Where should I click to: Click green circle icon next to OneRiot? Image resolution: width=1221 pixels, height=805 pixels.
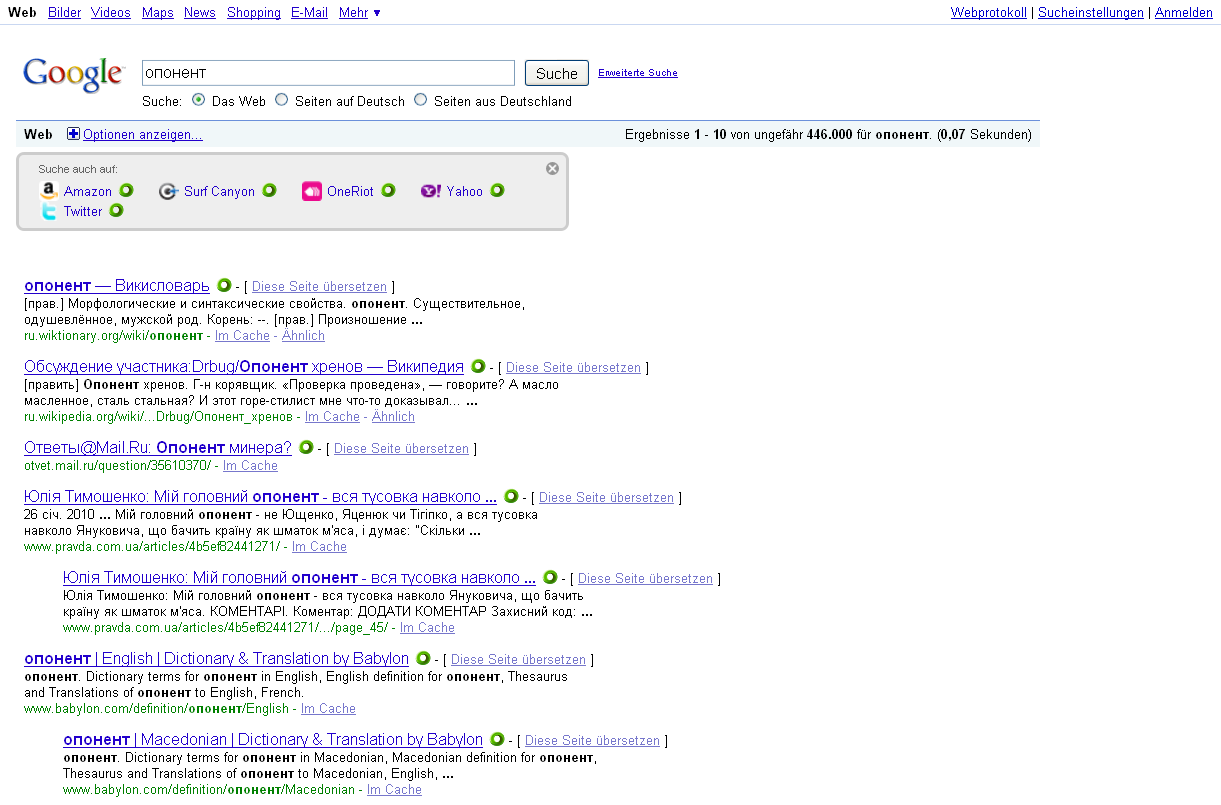[388, 190]
